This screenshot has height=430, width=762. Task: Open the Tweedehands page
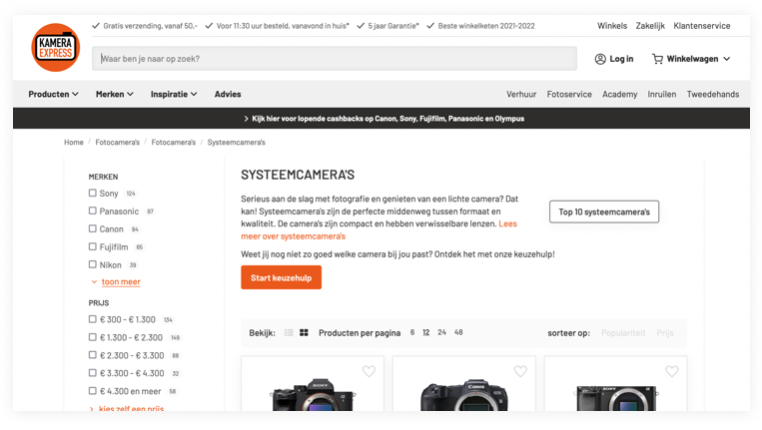coord(712,94)
